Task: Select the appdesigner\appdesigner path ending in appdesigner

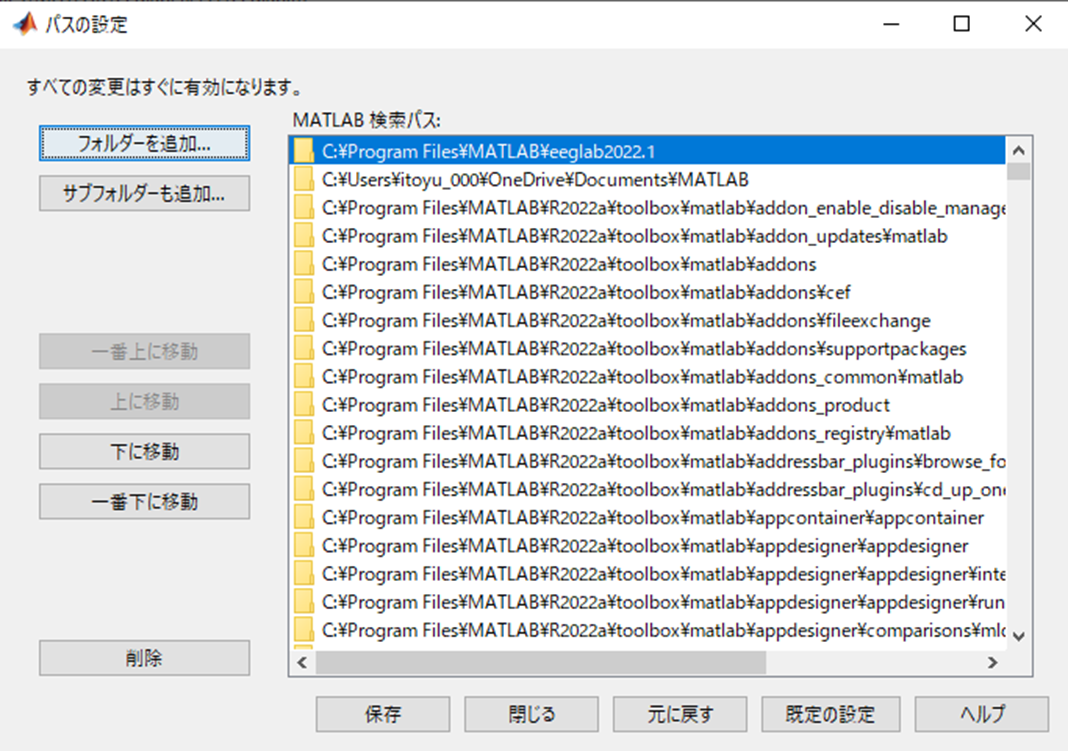Action: pos(648,546)
